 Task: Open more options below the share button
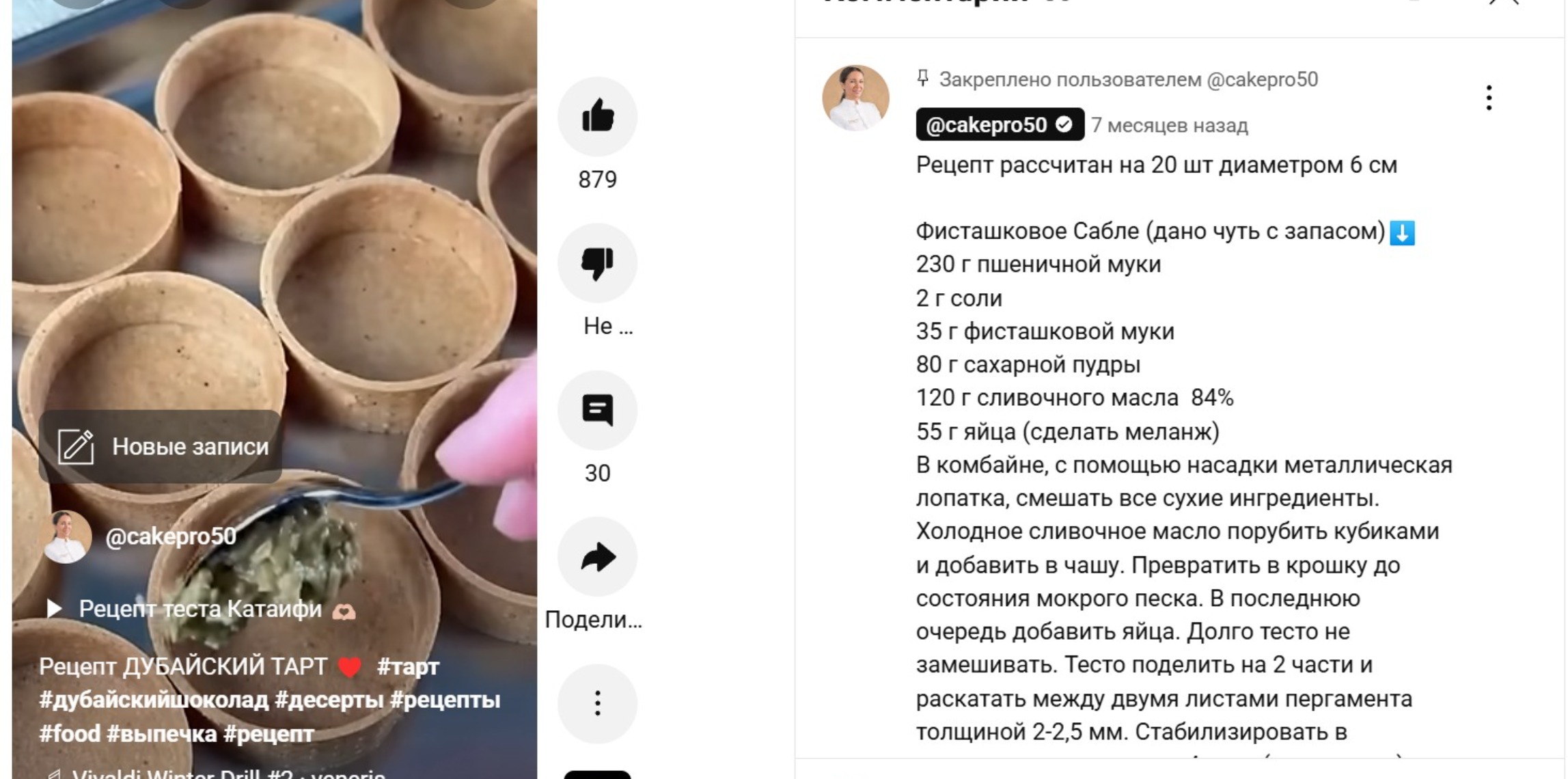click(597, 703)
